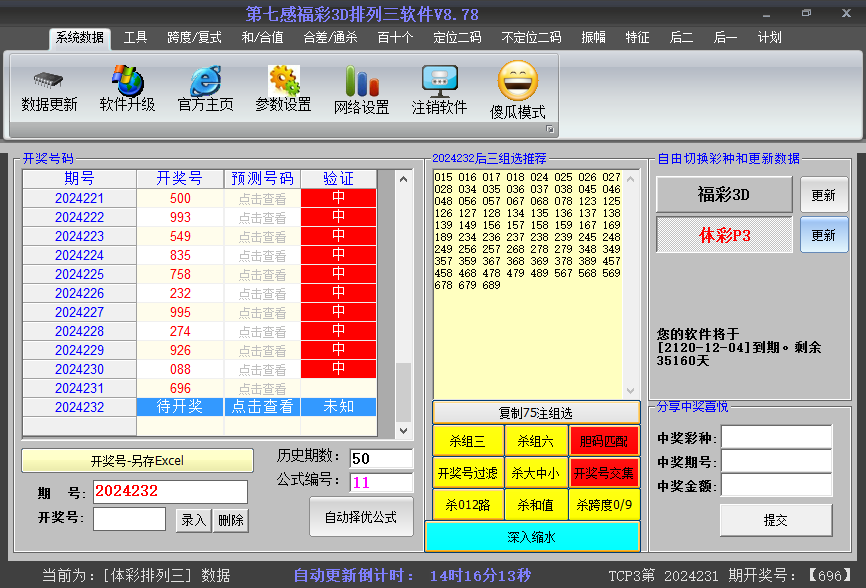Select draw number 500 for 2024221
Screen dimensions: 866x588
click(x=180, y=198)
